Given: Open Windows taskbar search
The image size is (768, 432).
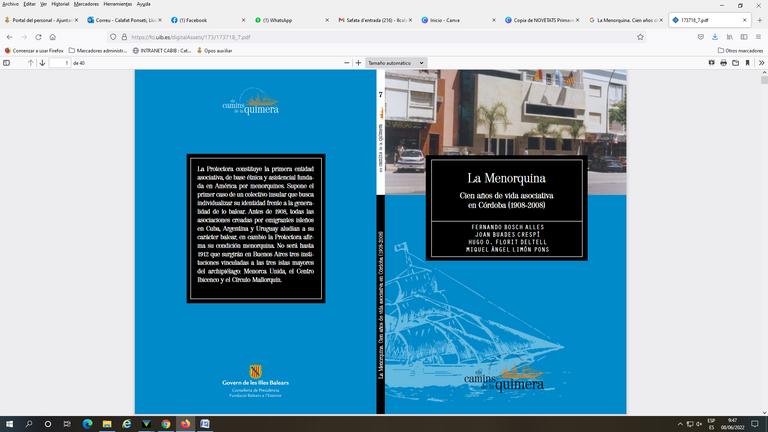Looking at the screenshot, I should pos(28,424).
